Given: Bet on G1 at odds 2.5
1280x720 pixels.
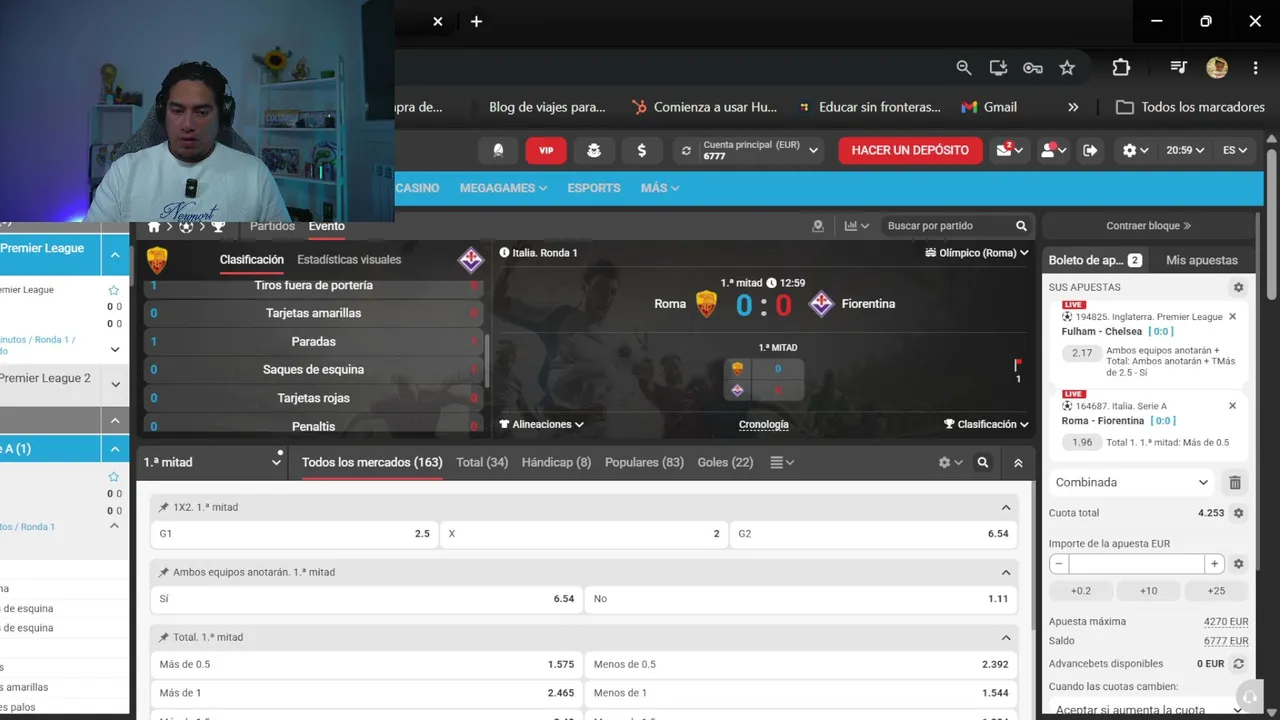Looking at the screenshot, I should [294, 534].
